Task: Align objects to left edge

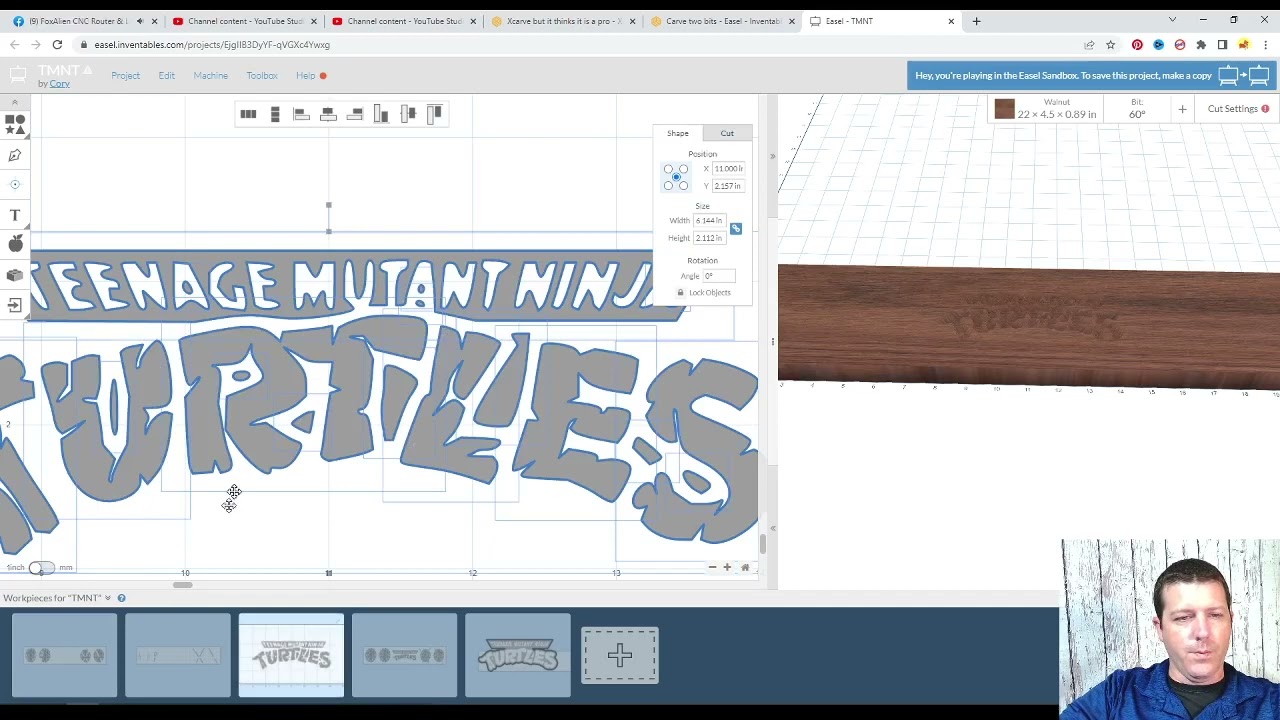Action: click(301, 114)
